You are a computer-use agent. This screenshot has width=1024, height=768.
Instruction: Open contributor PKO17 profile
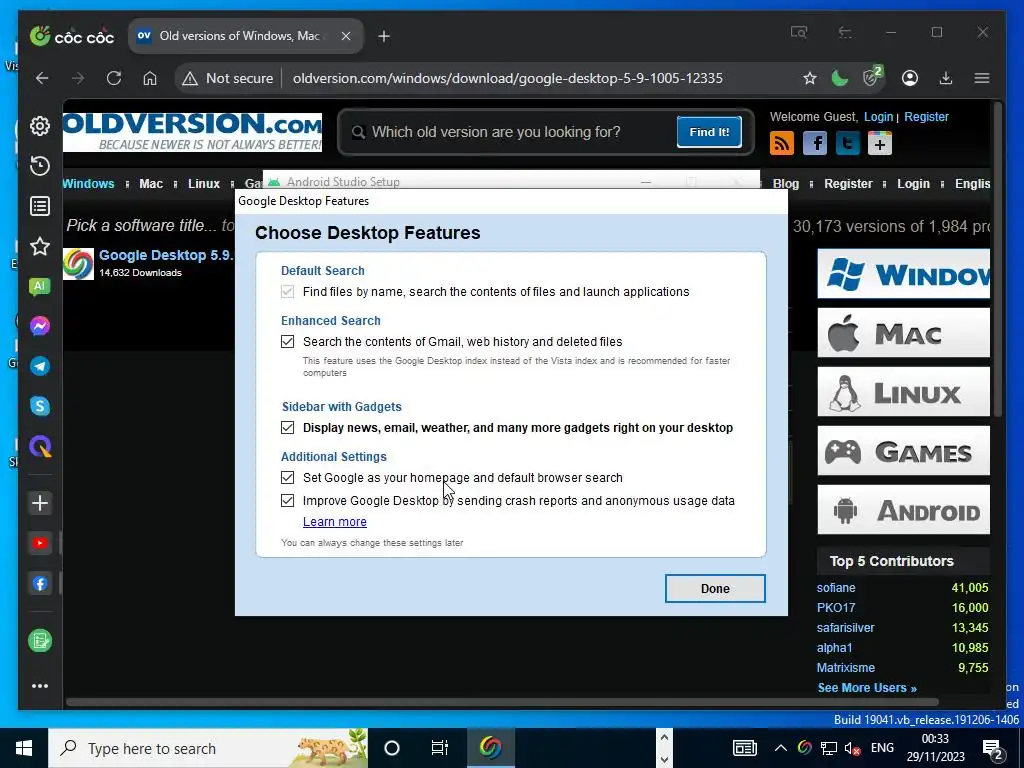click(x=835, y=607)
